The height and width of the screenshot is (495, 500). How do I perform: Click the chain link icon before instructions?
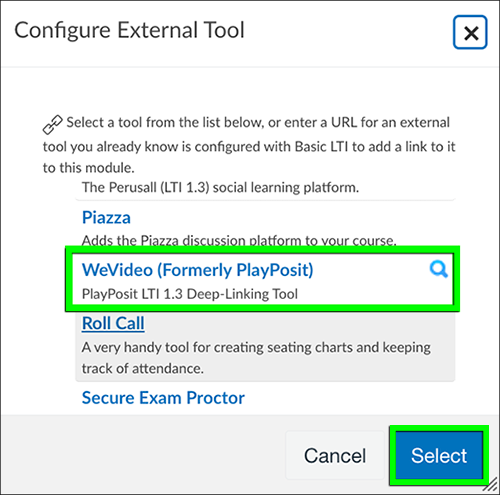(x=52, y=125)
